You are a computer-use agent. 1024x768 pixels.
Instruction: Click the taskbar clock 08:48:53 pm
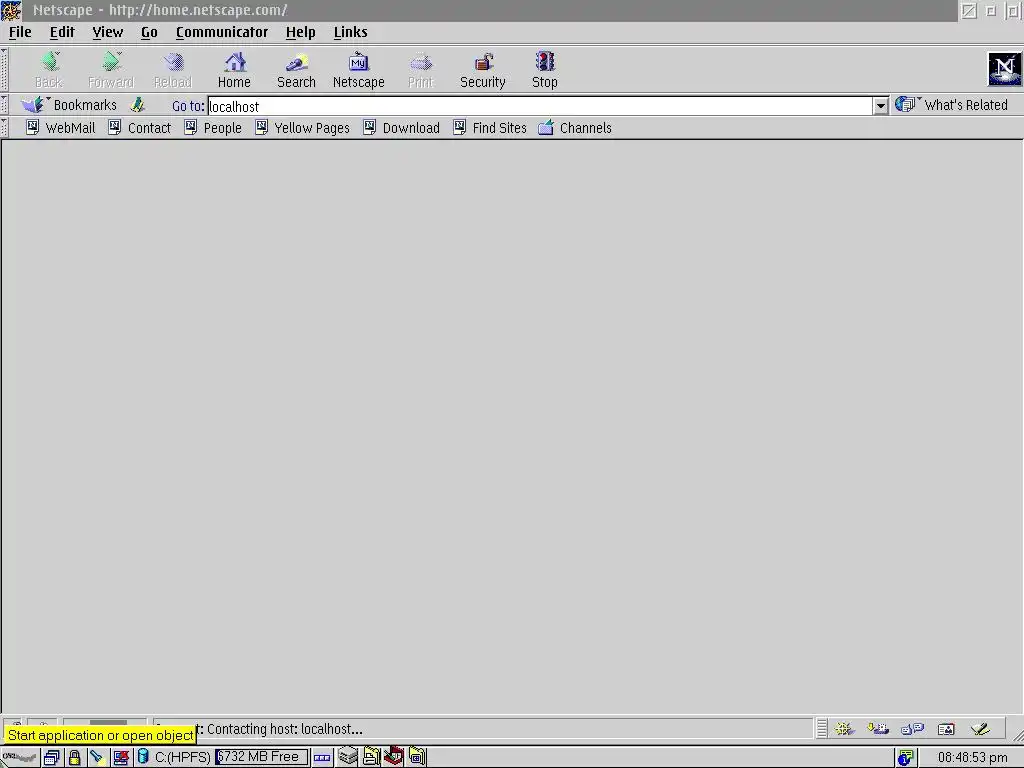[x=972, y=758]
